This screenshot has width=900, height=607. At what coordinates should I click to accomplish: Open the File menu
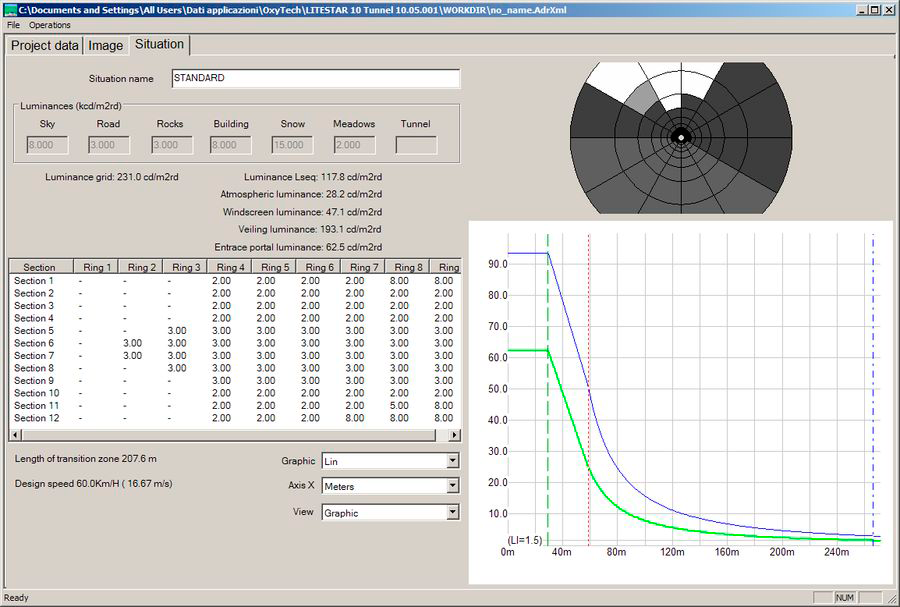13,24
